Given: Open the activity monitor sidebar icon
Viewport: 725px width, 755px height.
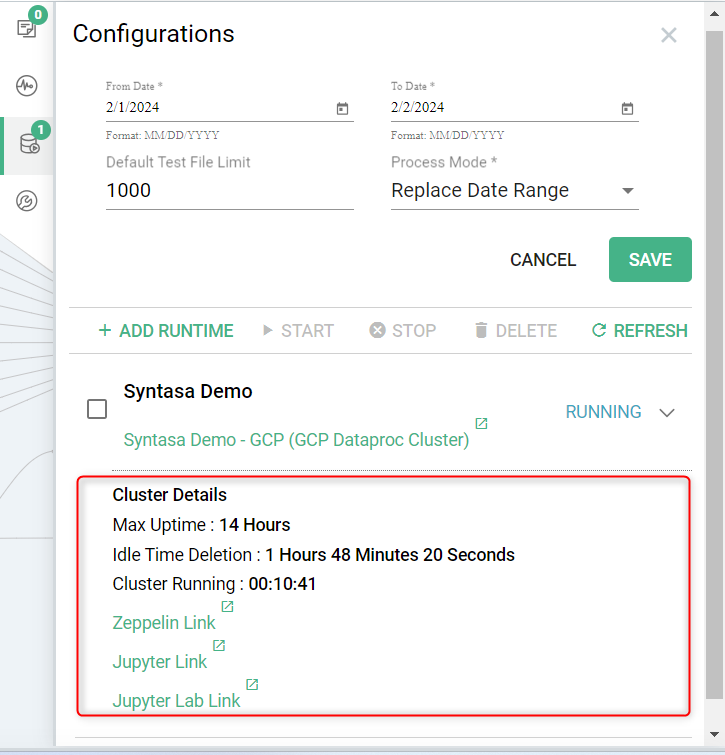Looking at the screenshot, I should [x=27, y=85].
